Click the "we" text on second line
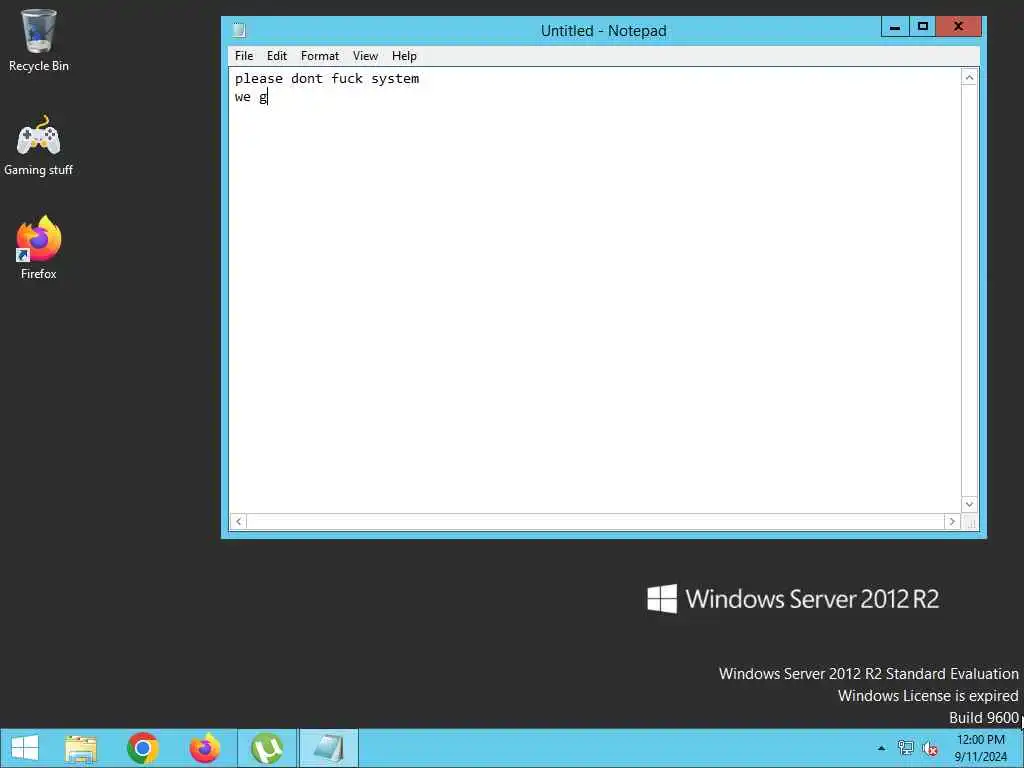 242,97
